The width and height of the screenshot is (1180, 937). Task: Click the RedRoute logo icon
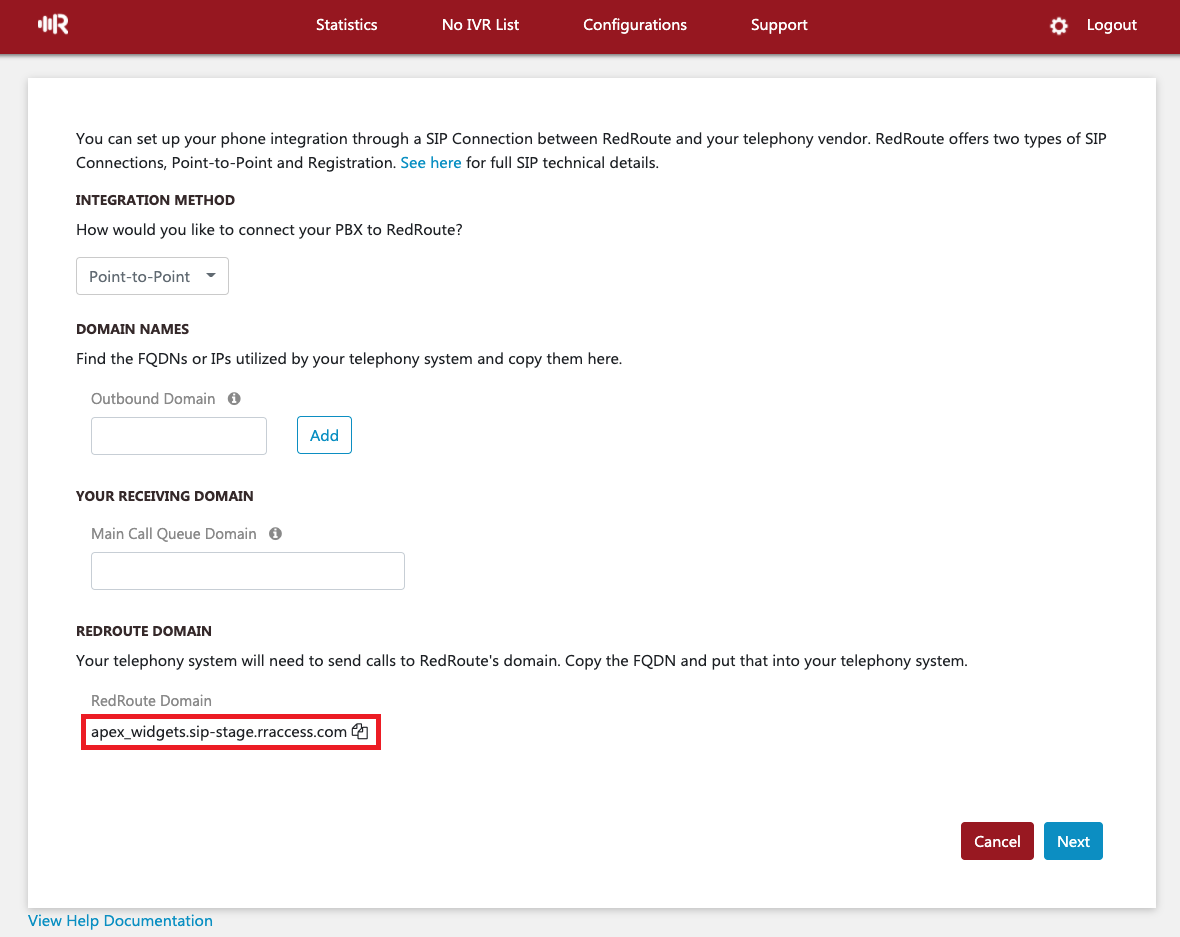coord(53,24)
